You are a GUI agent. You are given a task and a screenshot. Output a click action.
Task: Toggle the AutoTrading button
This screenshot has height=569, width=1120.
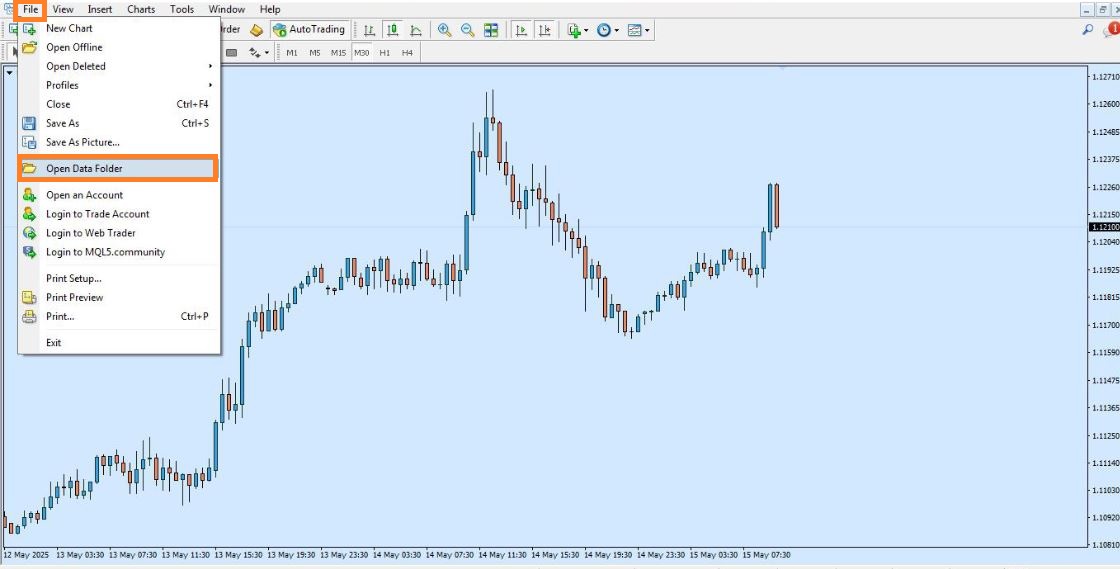(x=309, y=30)
